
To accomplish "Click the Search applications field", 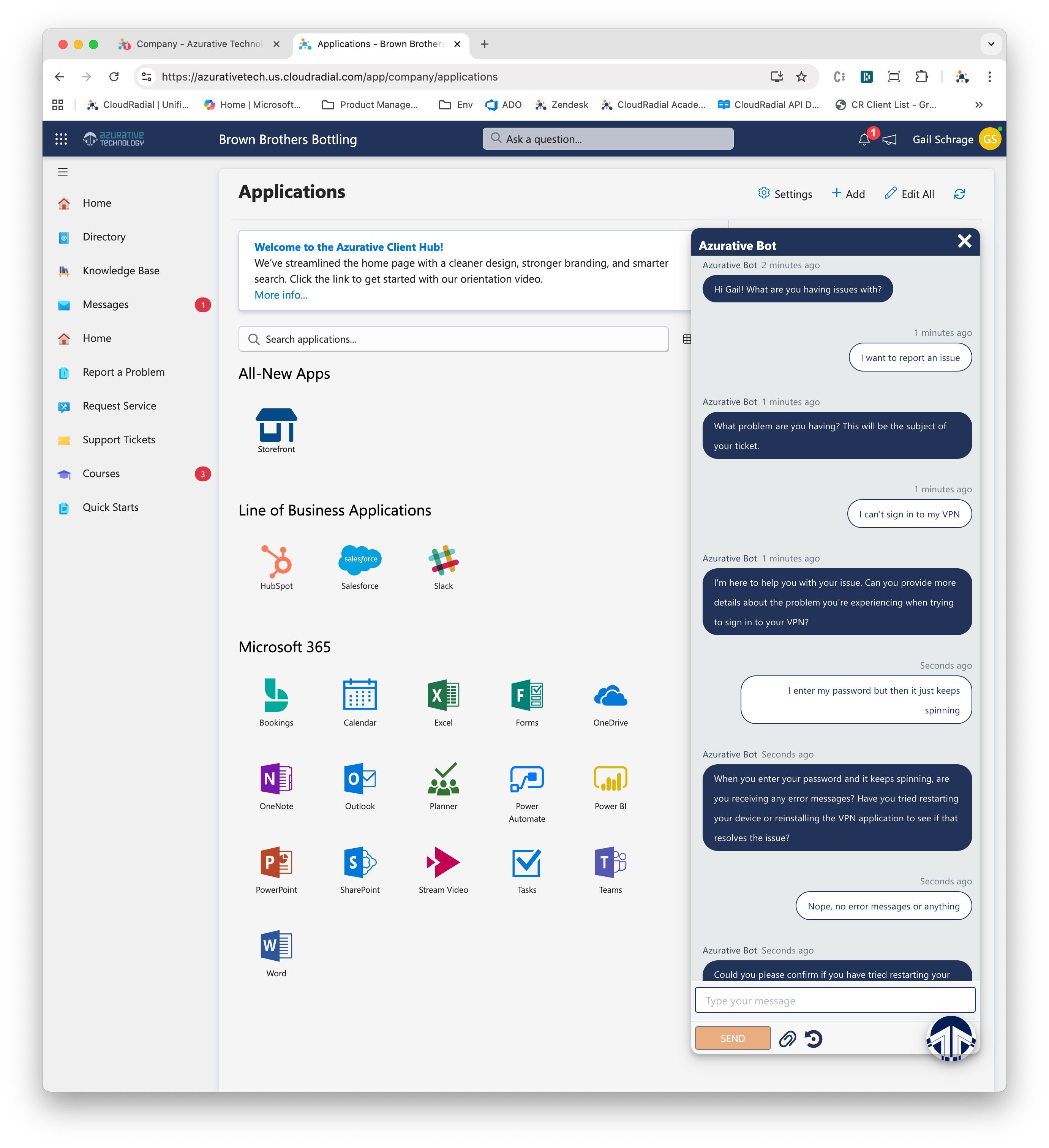I will tap(453, 339).
